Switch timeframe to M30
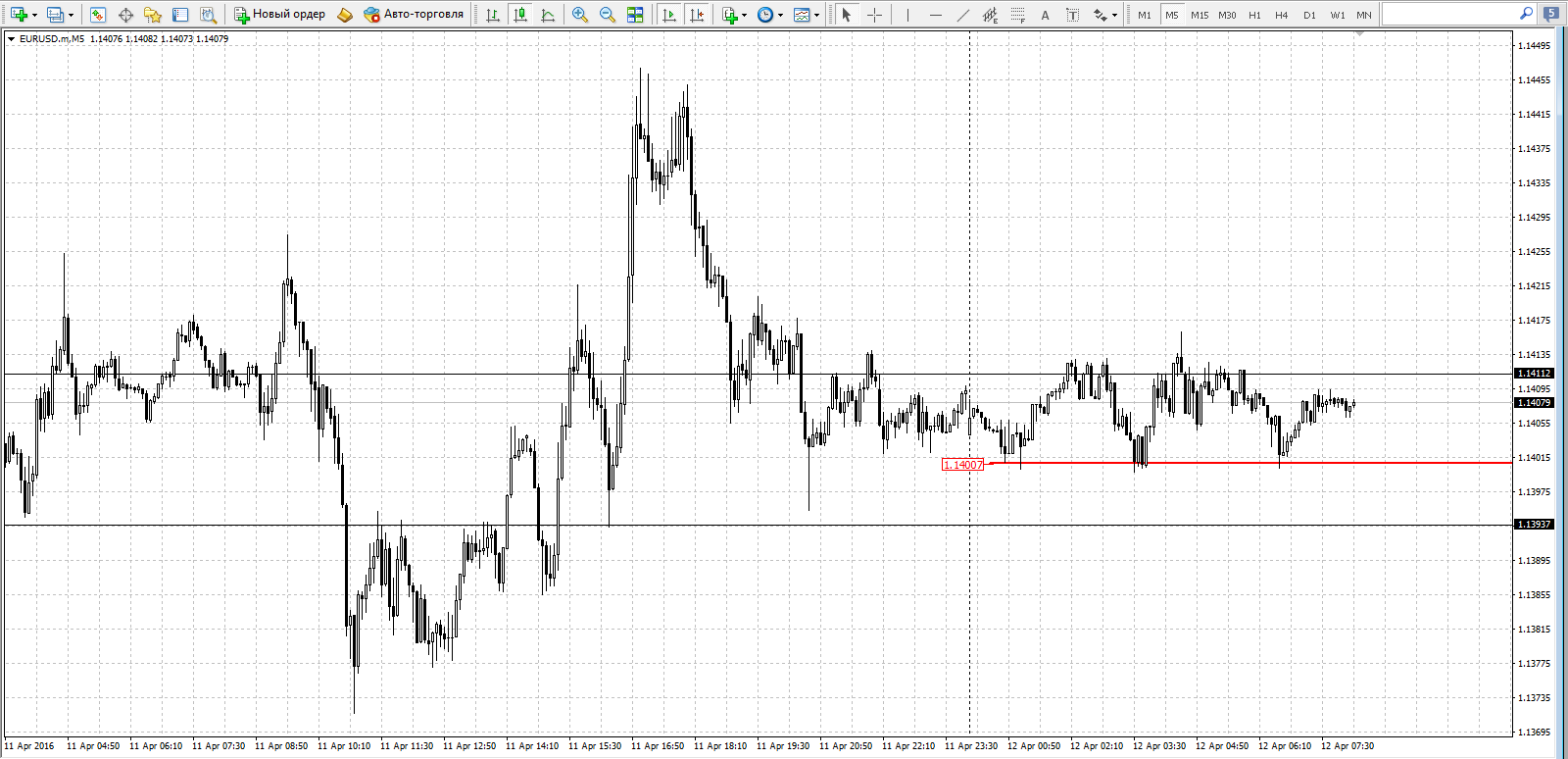 click(1227, 15)
